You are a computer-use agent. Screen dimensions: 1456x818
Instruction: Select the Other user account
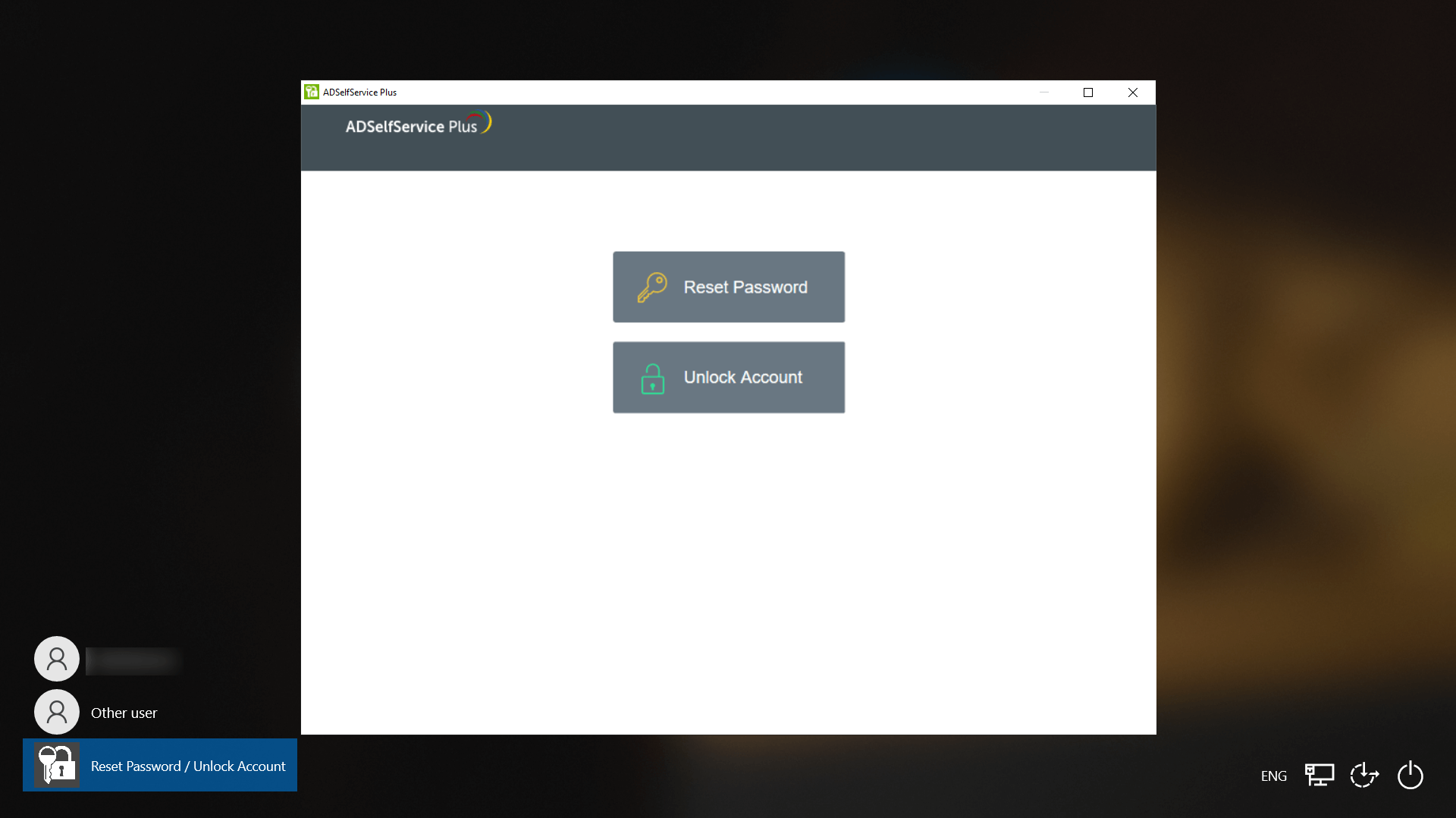tap(96, 712)
